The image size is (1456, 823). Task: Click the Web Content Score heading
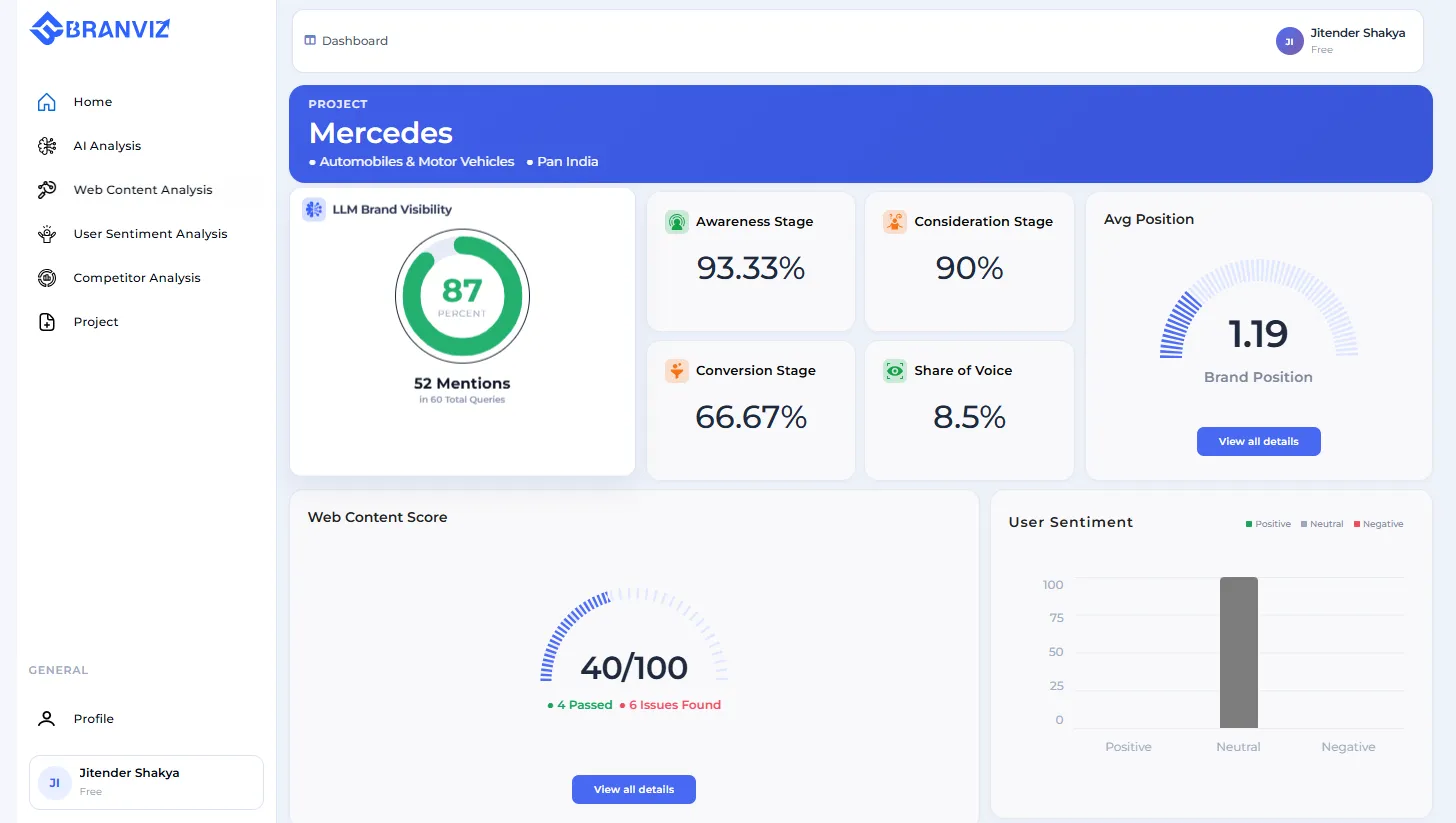(377, 517)
